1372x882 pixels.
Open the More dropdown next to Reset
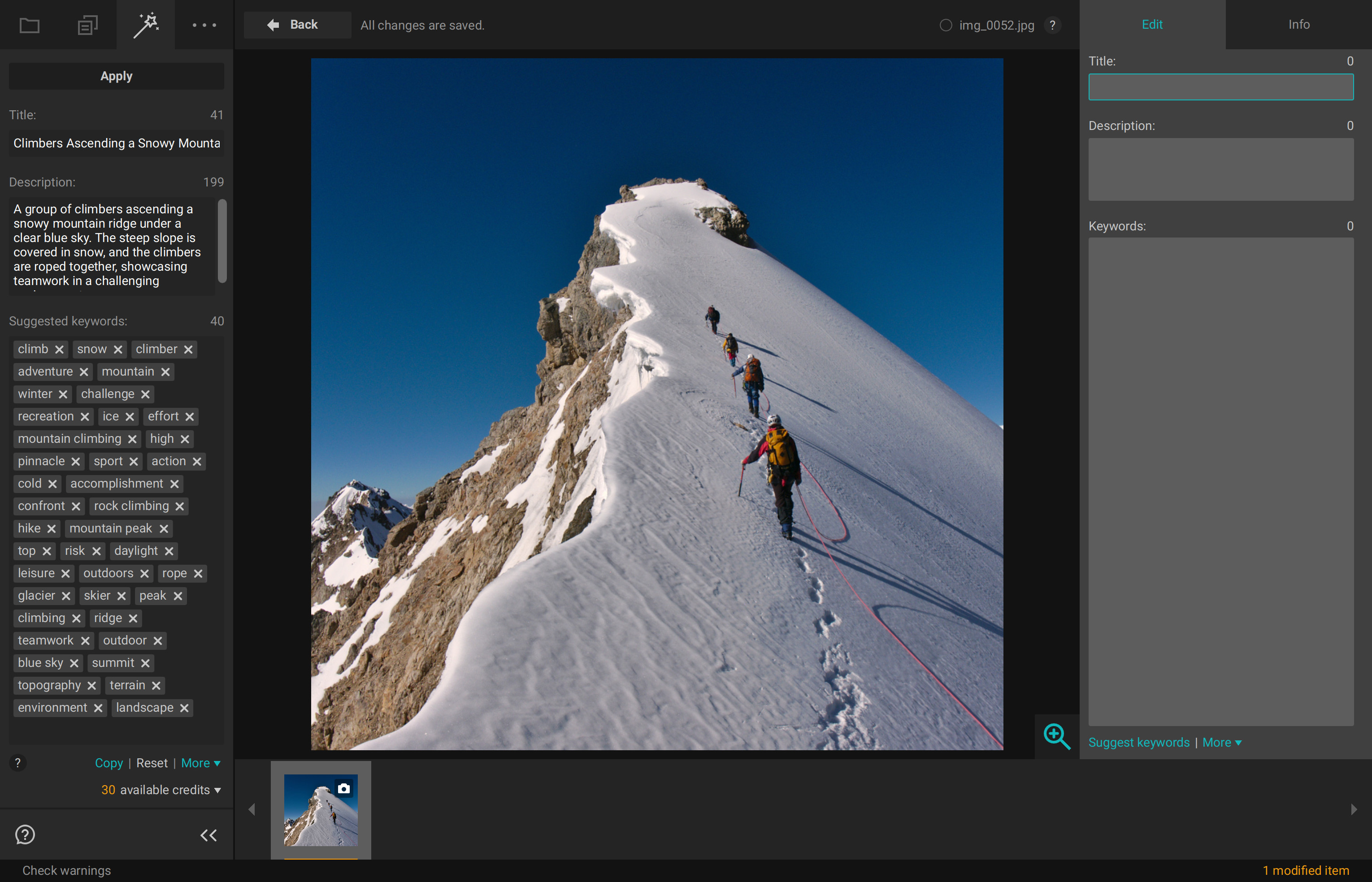(200, 763)
